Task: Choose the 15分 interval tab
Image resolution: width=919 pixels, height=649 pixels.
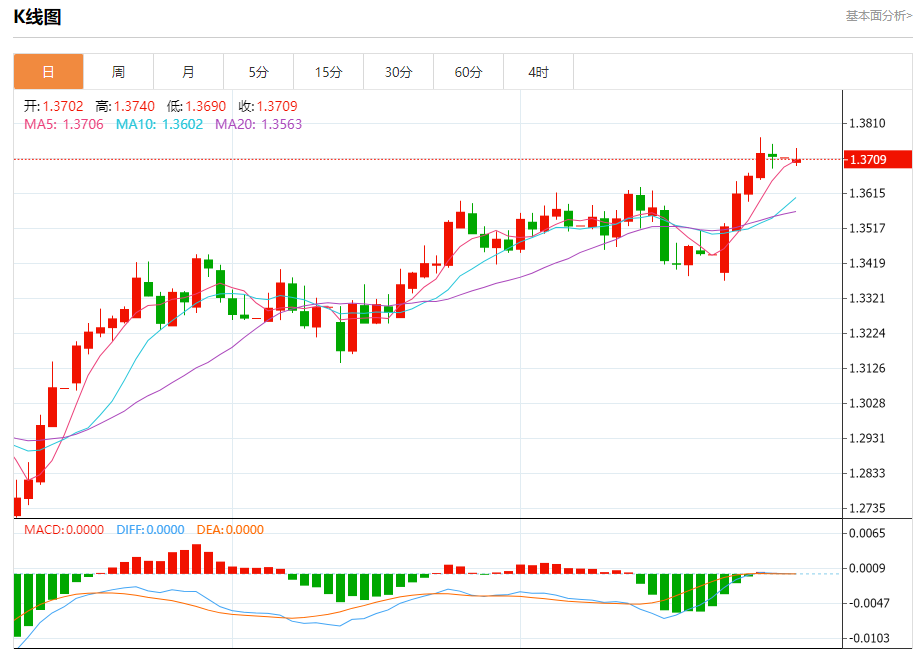Action: [x=328, y=72]
